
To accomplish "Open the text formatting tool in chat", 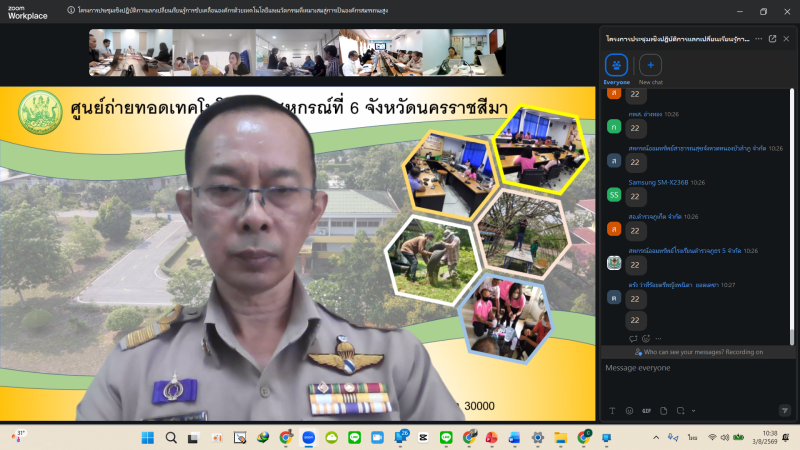I will [612, 411].
